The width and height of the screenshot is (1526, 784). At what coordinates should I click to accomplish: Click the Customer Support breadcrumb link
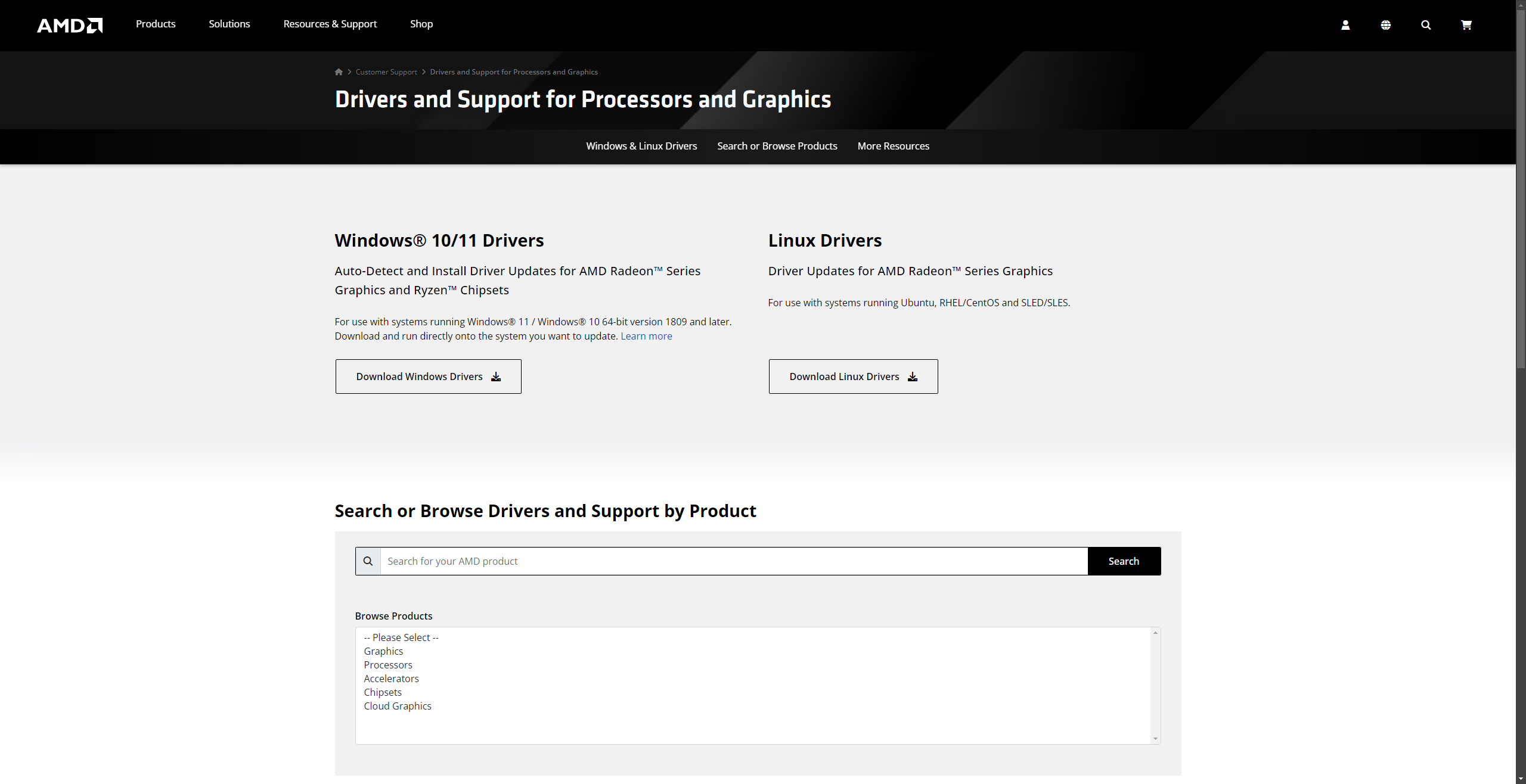(x=386, y=71)
